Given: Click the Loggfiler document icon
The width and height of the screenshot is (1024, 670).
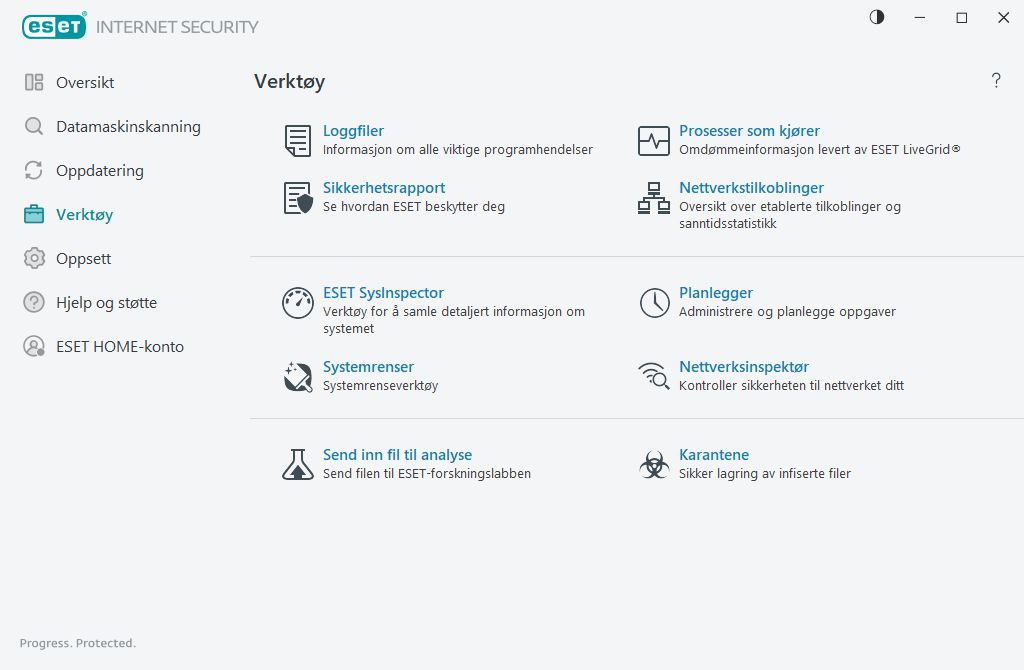Looking at the screenshot, I should (x=298, y=141).
